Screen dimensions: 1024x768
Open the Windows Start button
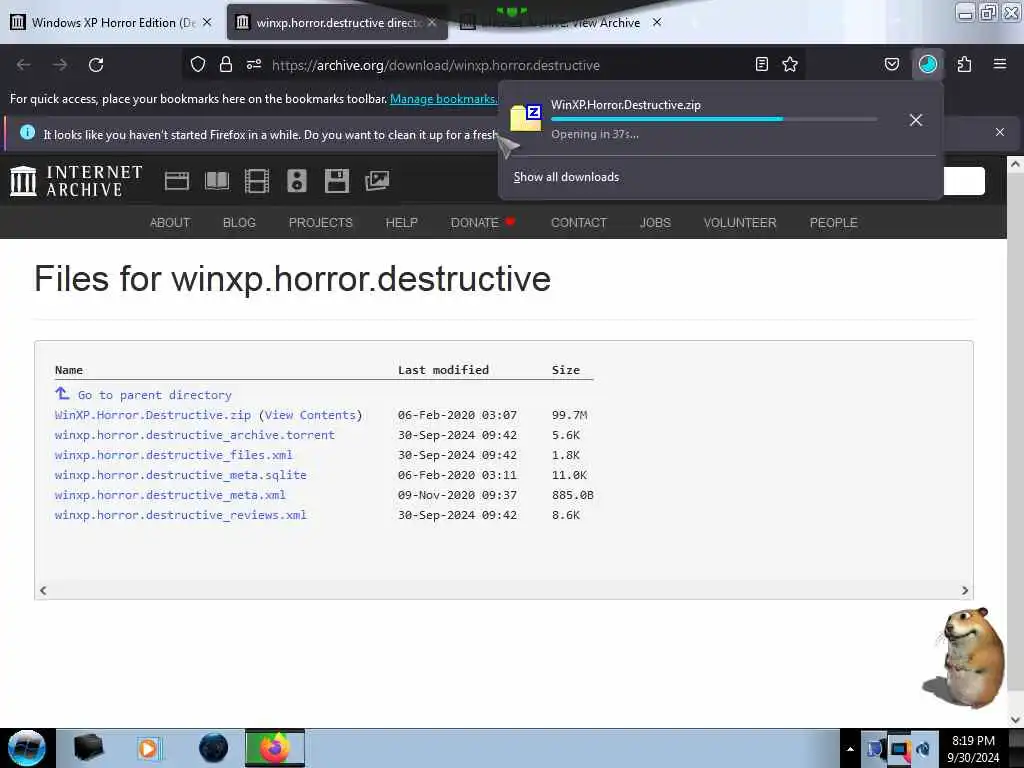(27, 748)
